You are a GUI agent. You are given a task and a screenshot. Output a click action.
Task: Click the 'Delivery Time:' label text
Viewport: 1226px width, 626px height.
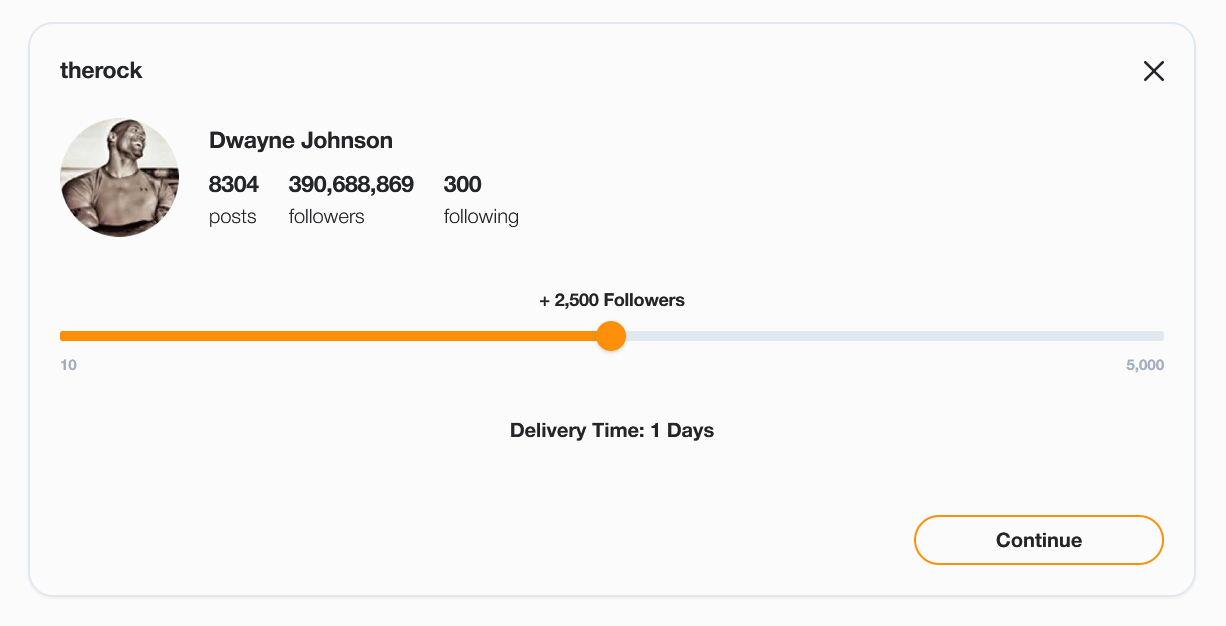click(x=577, y=431)
